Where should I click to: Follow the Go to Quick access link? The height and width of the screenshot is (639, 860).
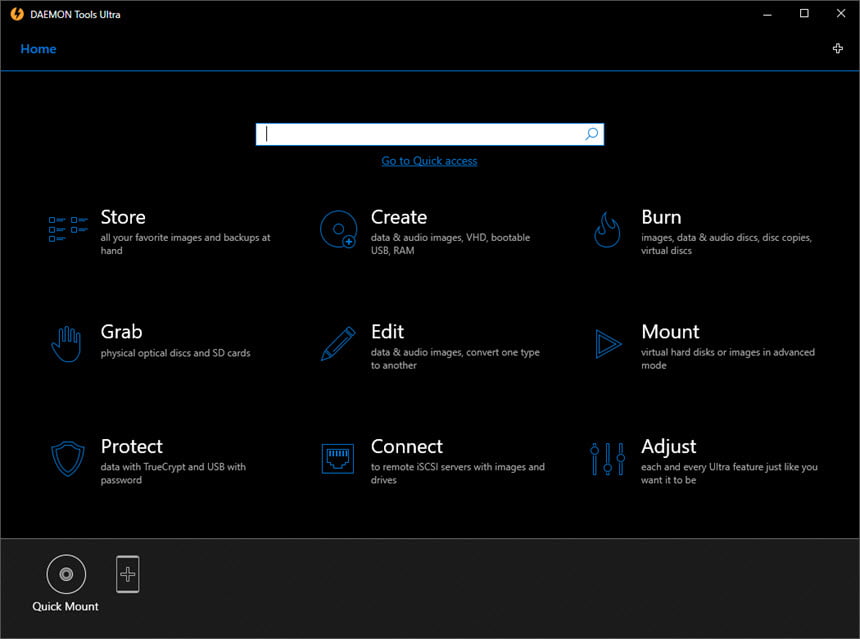tap(429, 161)
